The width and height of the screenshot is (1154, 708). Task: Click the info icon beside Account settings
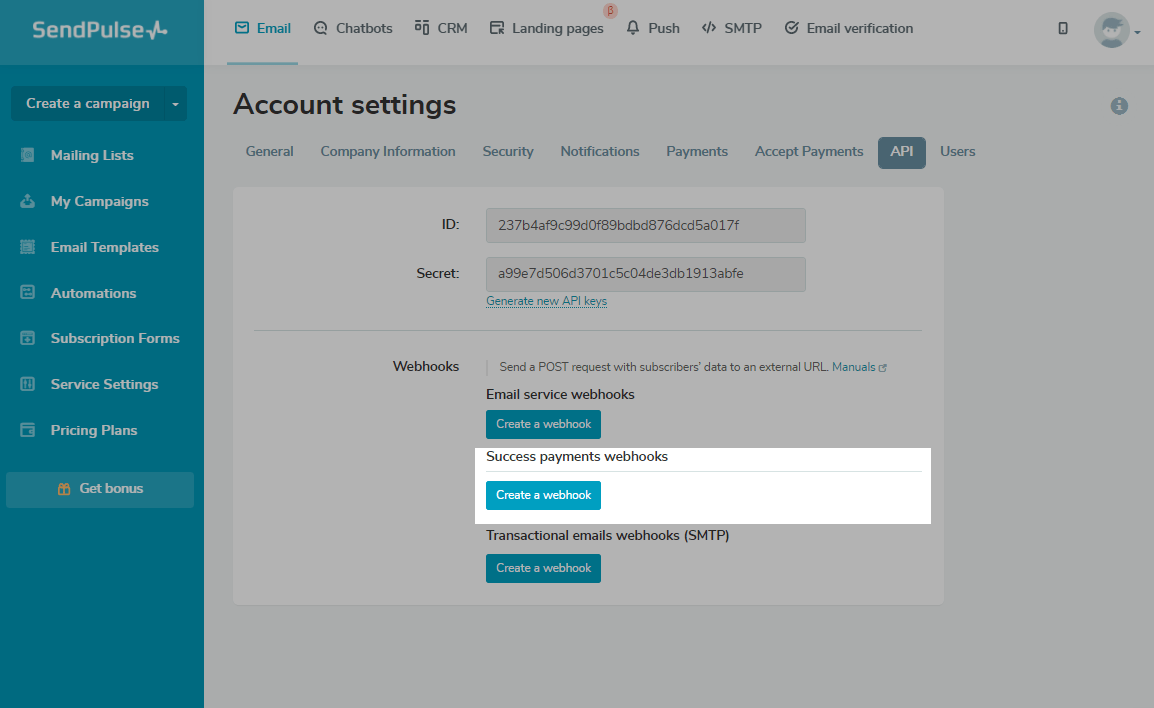pos(1119,106)
